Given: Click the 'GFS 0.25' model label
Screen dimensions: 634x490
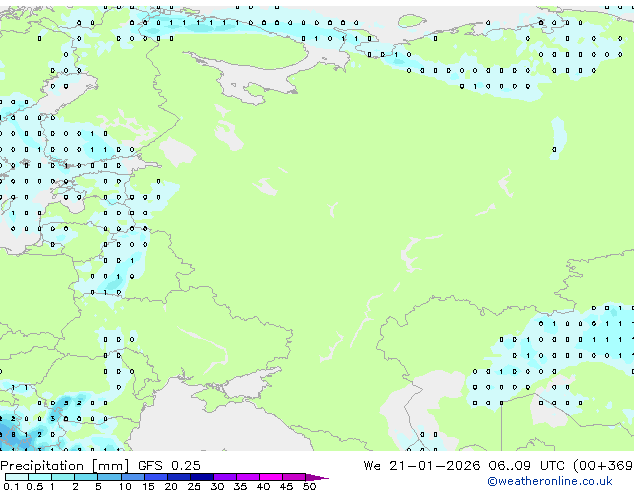Looking at the screenshot, I should coord(169,466).
